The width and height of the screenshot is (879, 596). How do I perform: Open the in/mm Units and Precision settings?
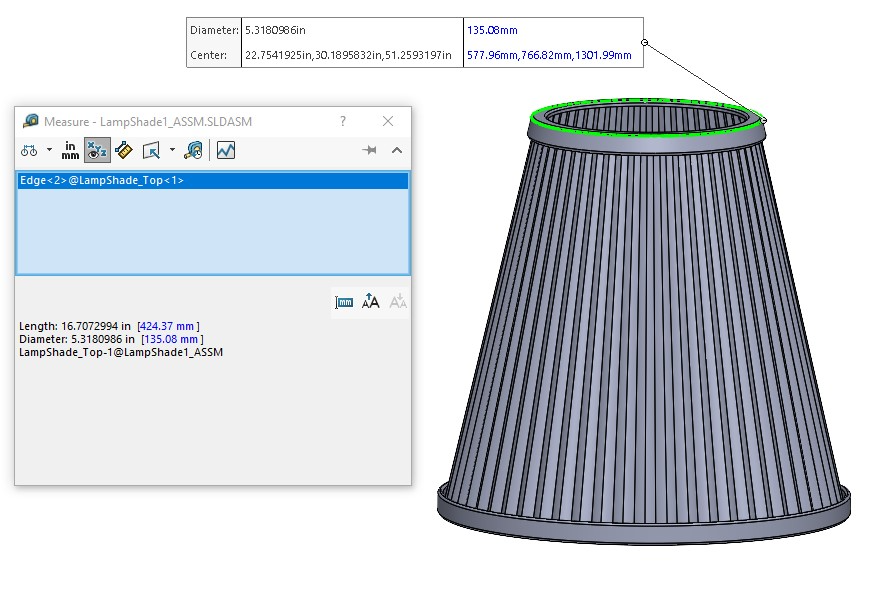(x=70, y=150)
